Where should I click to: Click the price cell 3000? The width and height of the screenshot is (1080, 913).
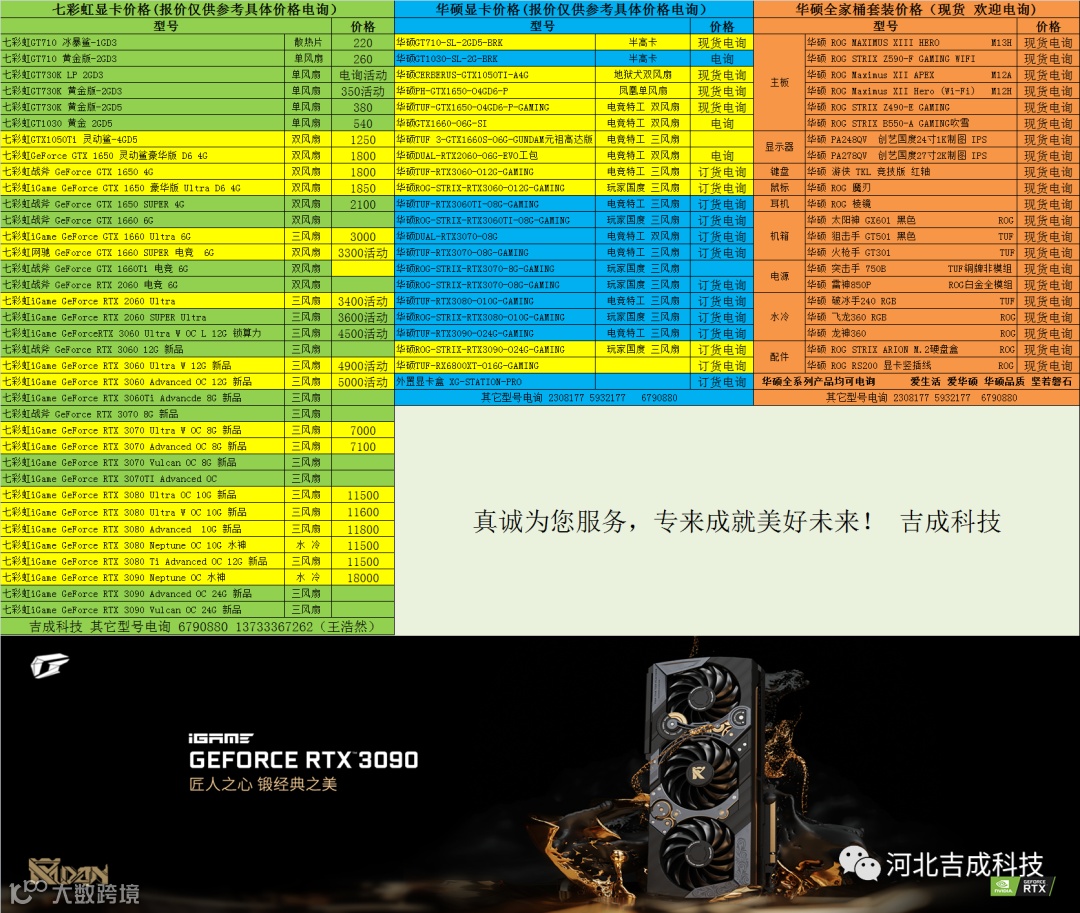(363, 237)
